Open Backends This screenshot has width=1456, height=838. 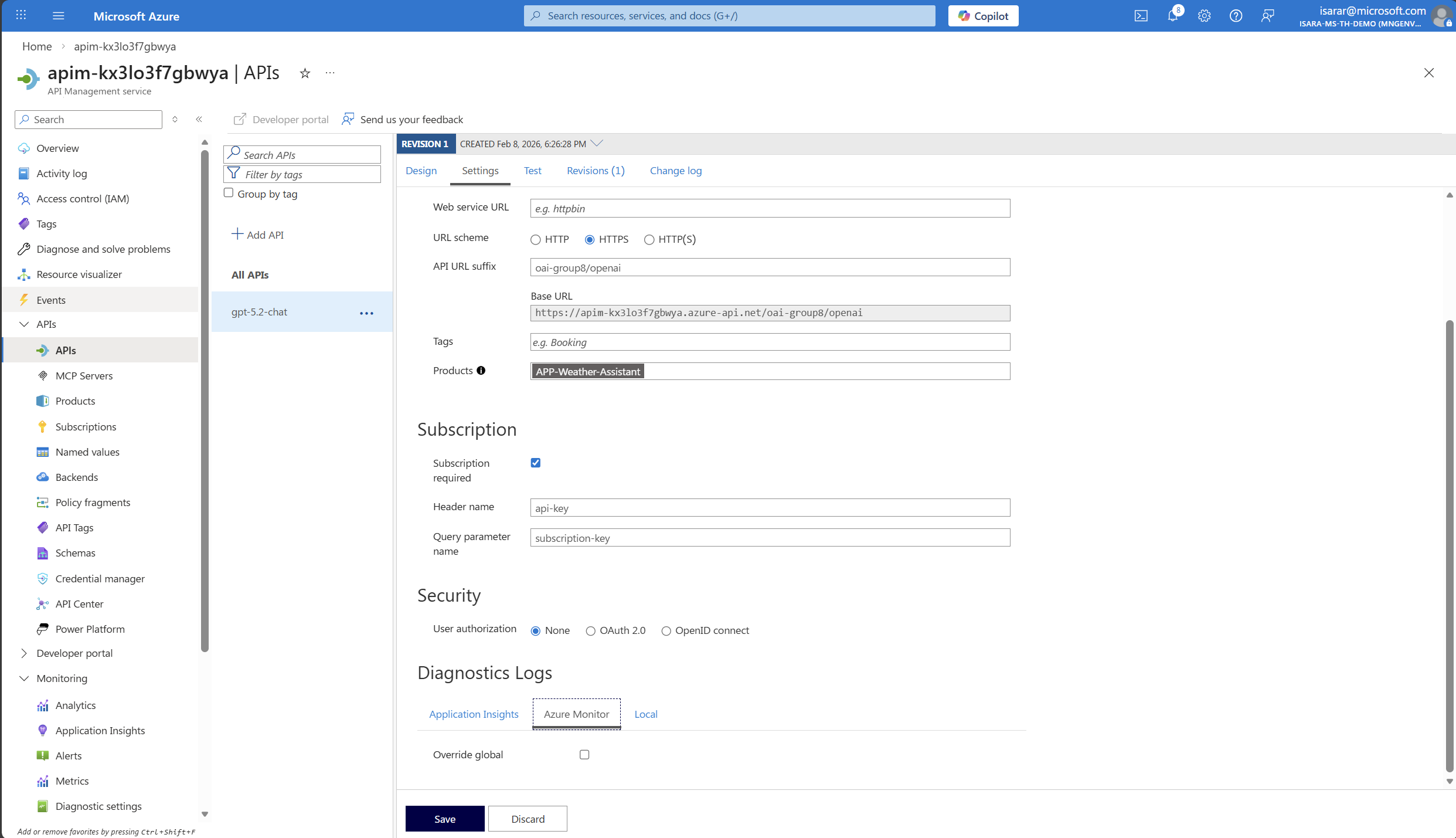pyautogui.click(x=77, y=477)
